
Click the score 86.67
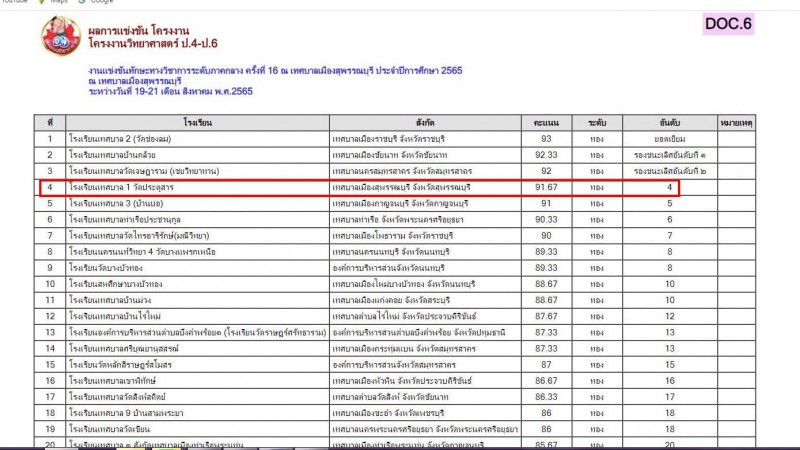(x=546, y=381)
